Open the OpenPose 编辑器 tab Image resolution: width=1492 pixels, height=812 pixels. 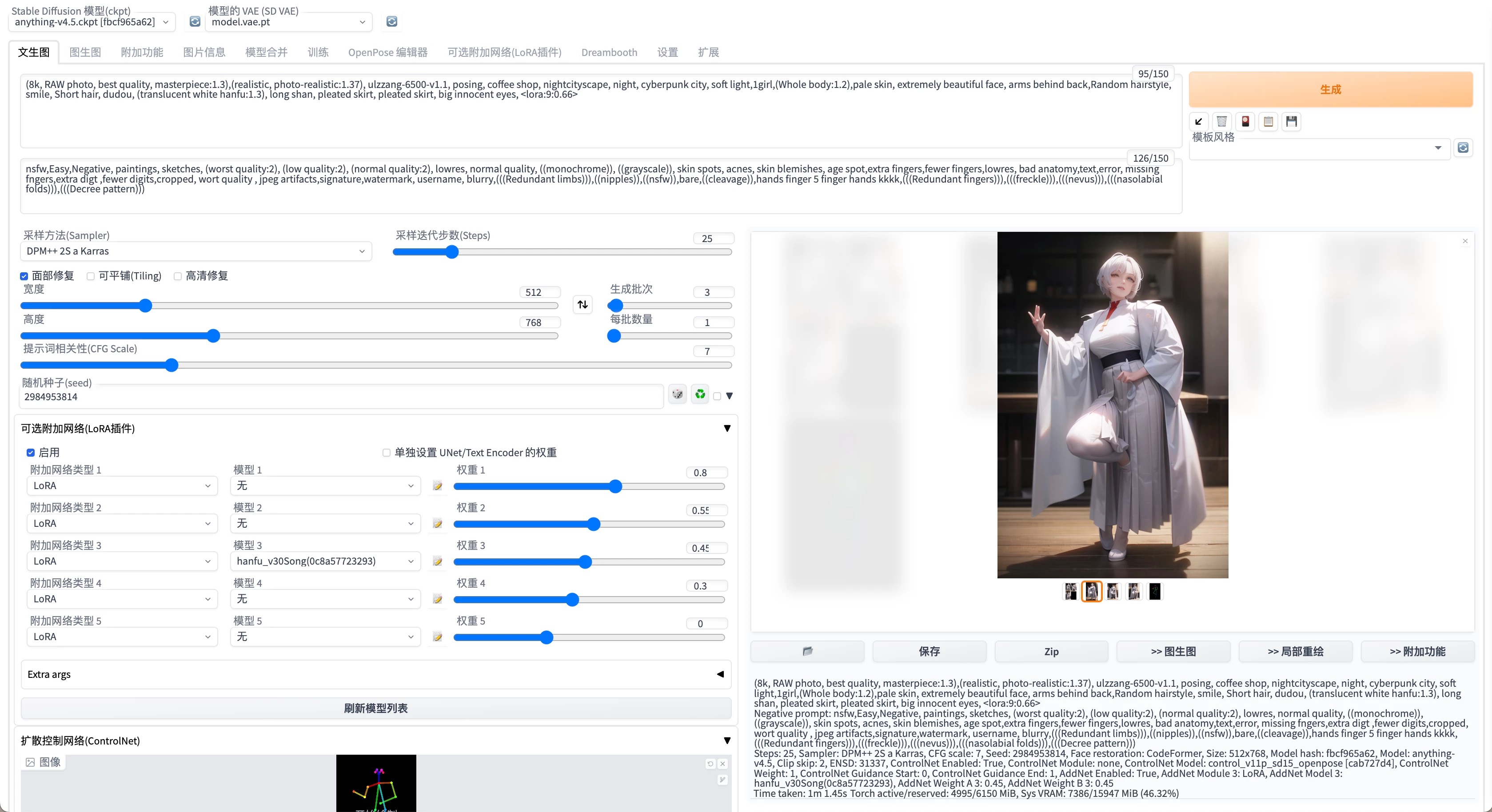pyautogui.click(x=387, y=52)
